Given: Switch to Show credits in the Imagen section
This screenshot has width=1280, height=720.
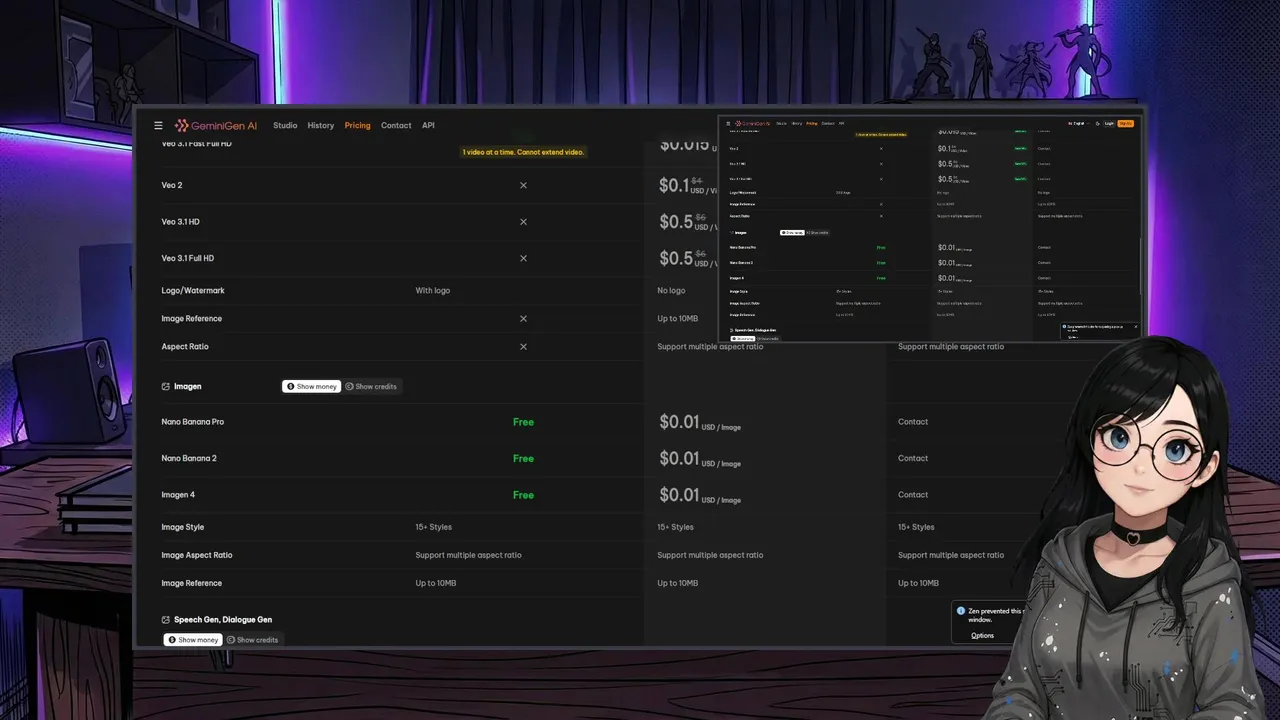Looking at the screenshot, I should pyautogui.click(x=371, y=386).
